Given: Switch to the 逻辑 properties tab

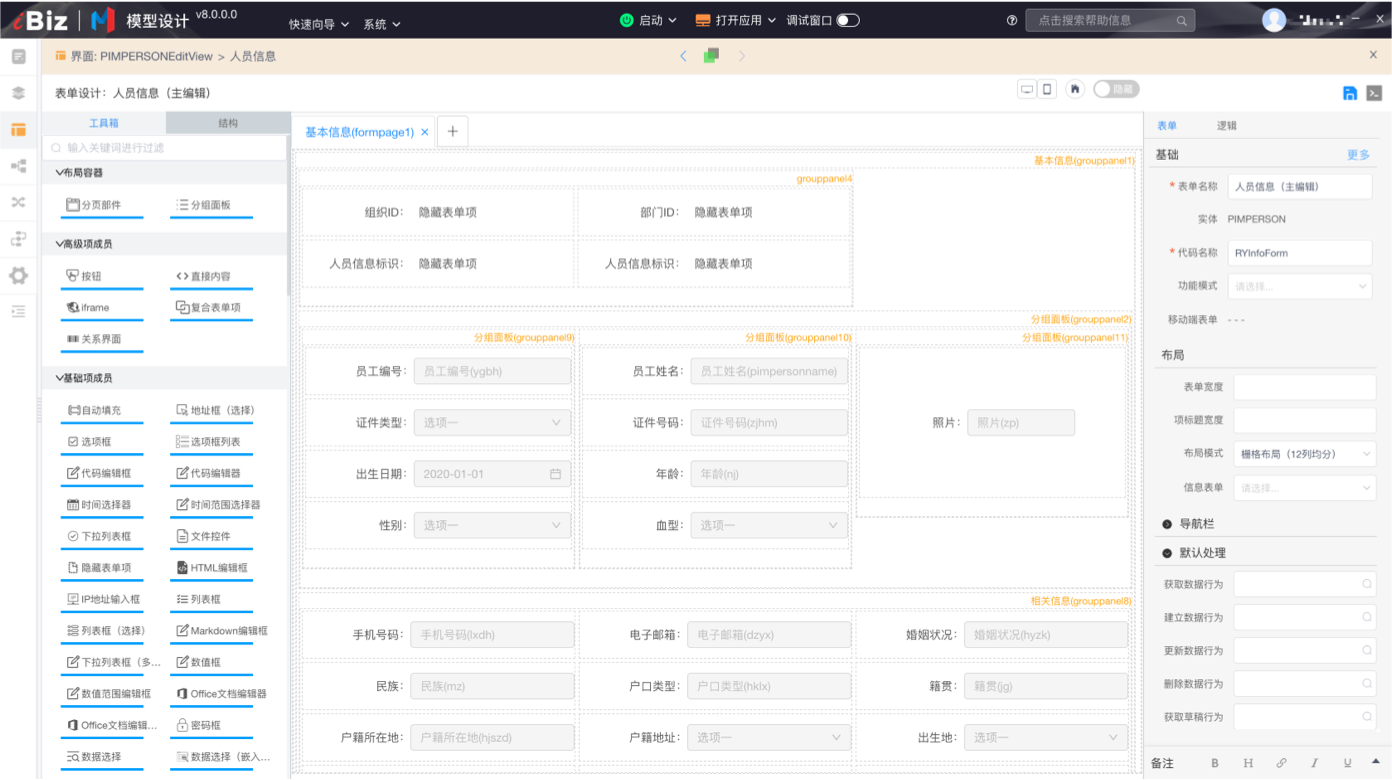Looking at the screenshot, I should click(x=1227, y=126).
